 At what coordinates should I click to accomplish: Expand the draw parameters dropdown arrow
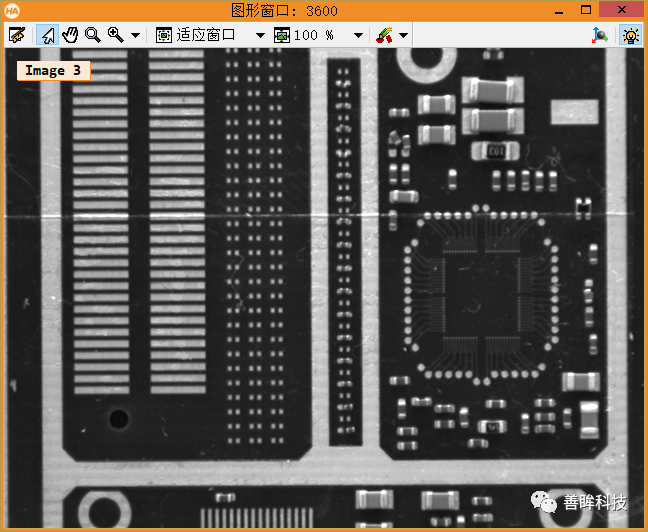[403, 36]
